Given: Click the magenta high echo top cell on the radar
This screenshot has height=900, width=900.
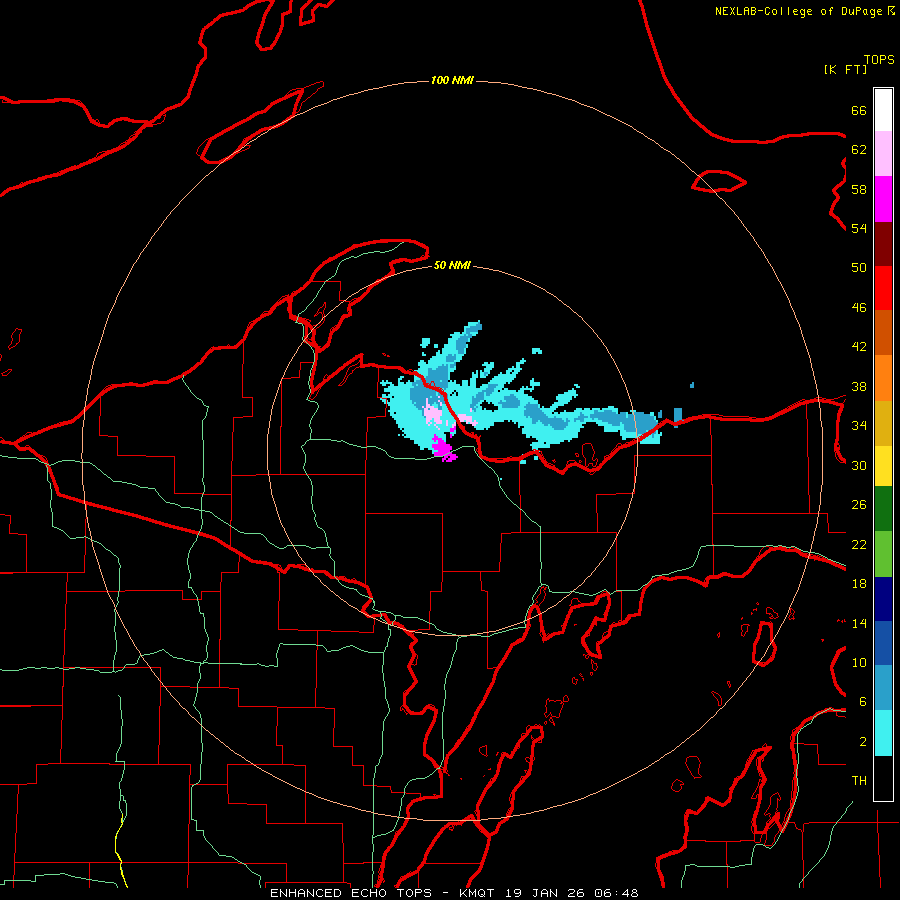Looking at the screenshot, I should (x=443, y=448).
